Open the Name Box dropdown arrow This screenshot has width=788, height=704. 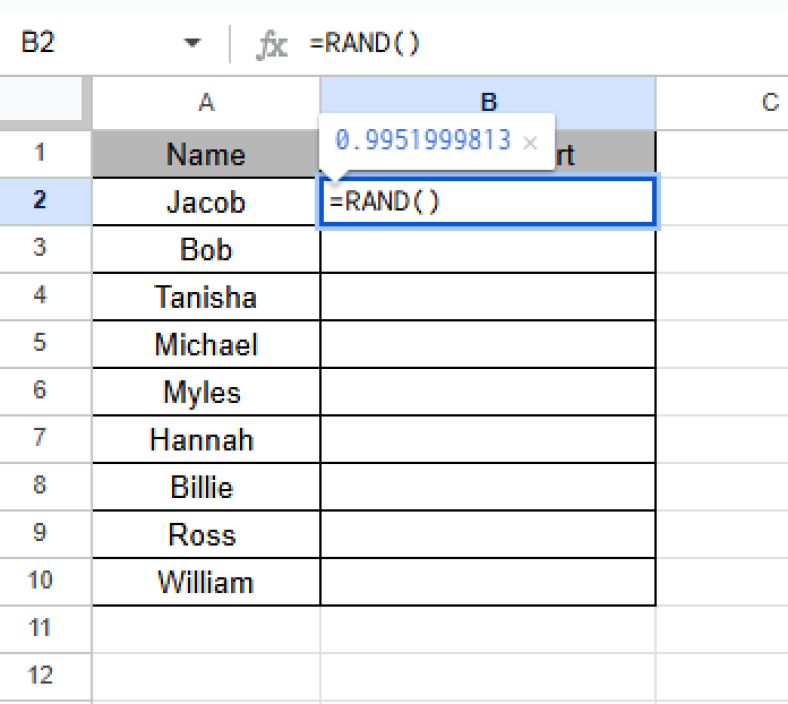click(192, 43)
